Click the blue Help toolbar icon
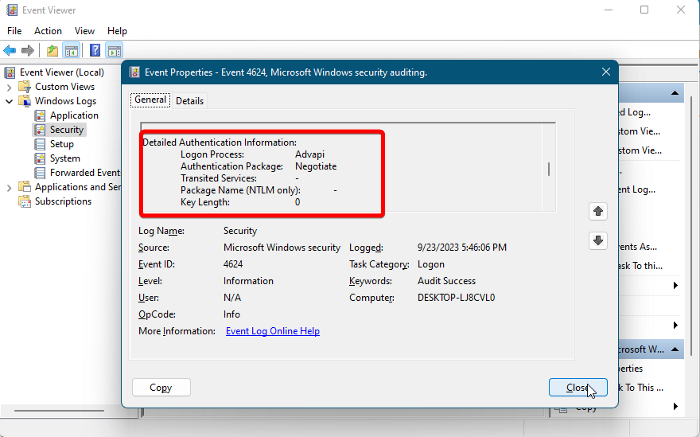700x437 pixels. point(95,50)
